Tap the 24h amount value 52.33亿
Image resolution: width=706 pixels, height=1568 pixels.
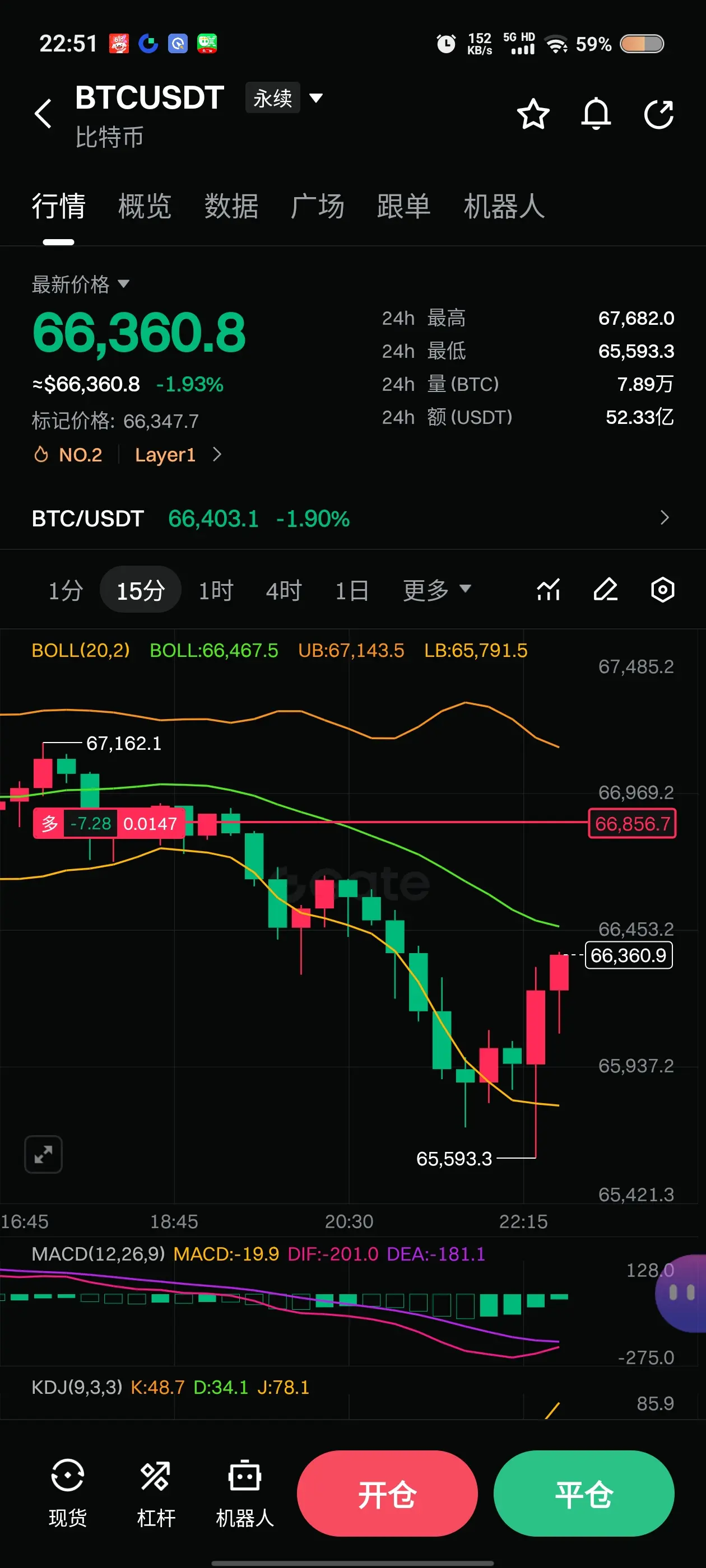(x=640, y=417)
